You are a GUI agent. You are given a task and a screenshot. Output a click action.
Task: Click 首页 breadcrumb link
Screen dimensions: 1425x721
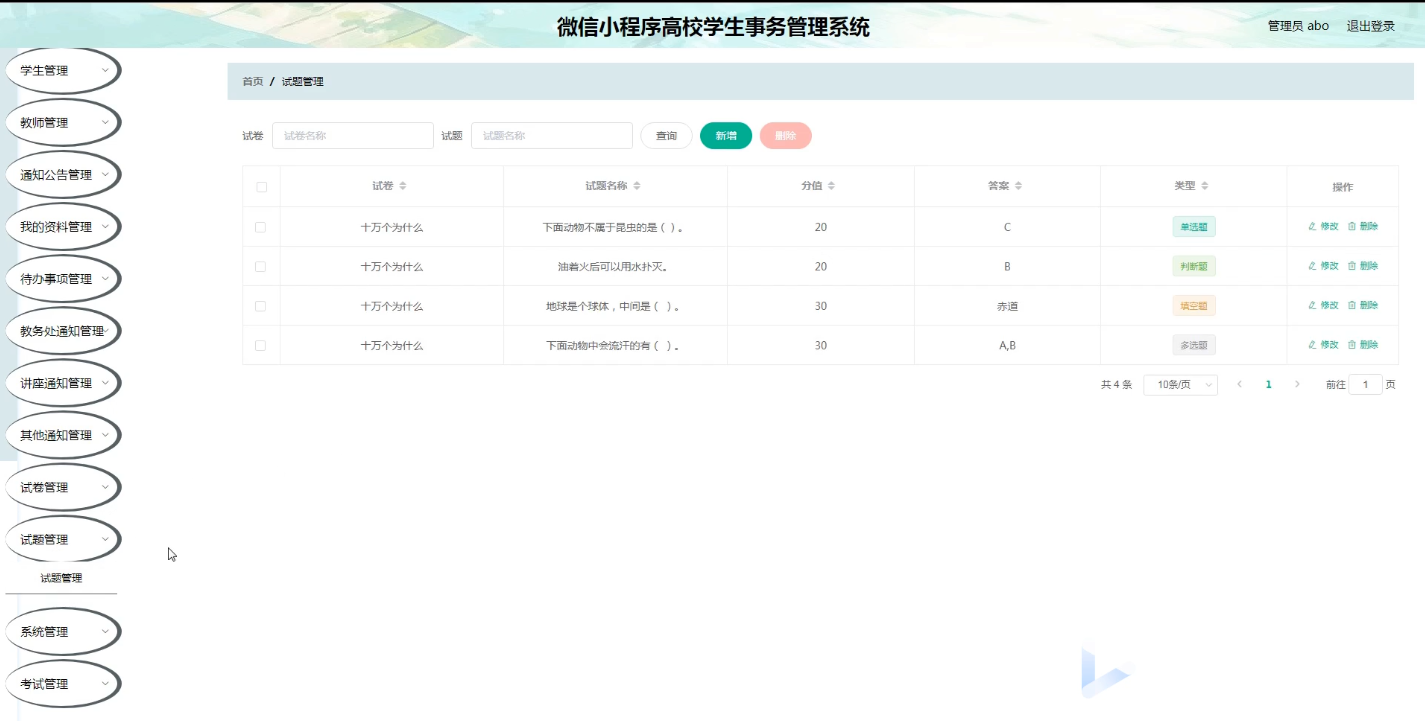coord(253,82)
